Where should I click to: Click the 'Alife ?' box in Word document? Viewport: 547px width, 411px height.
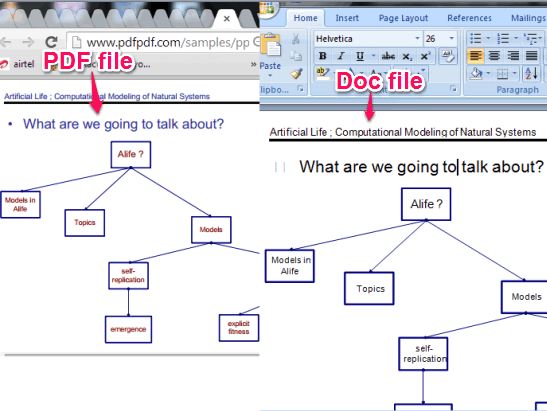(x=426, y=204)
